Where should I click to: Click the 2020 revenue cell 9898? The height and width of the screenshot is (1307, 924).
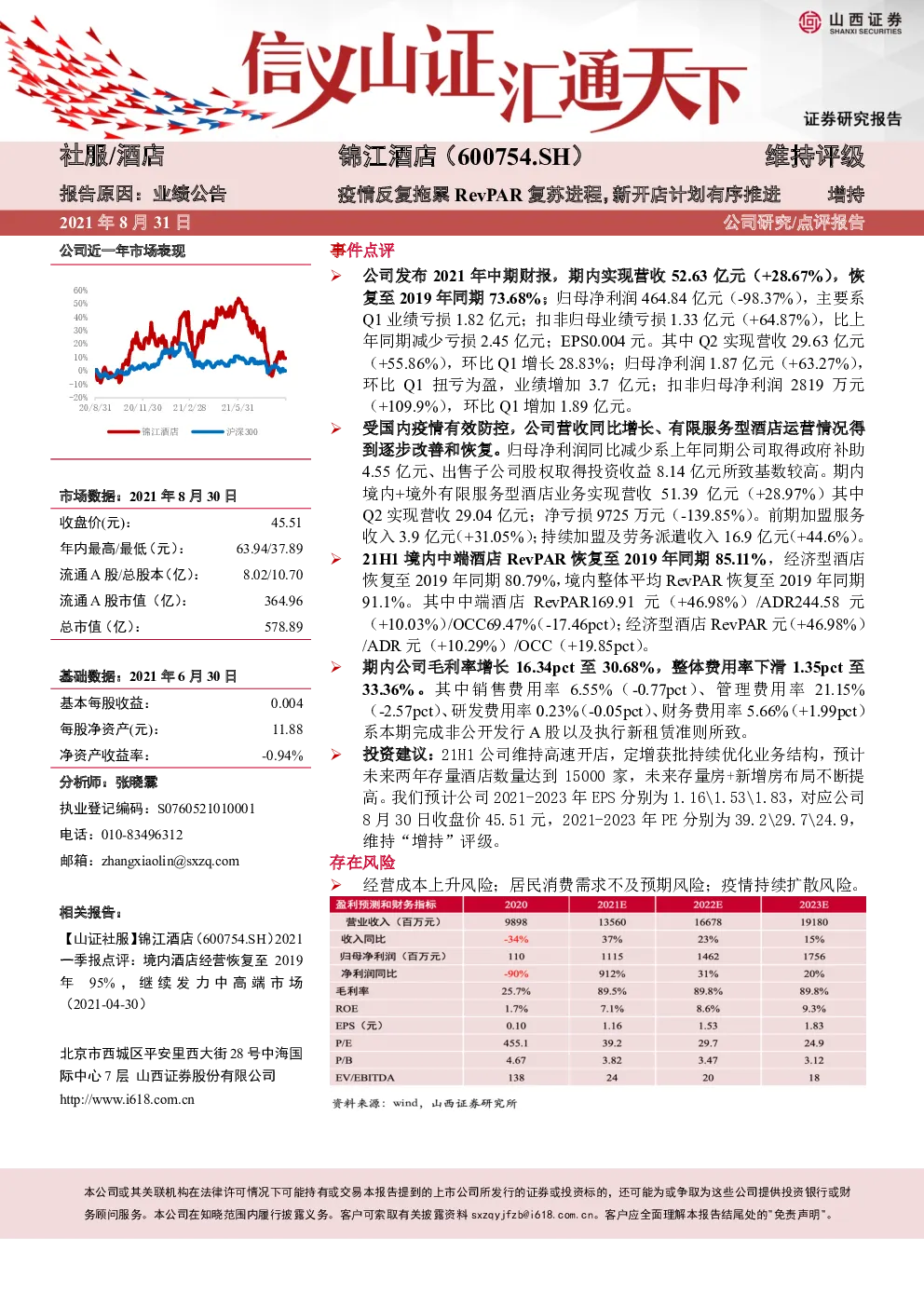pos(516,922)
